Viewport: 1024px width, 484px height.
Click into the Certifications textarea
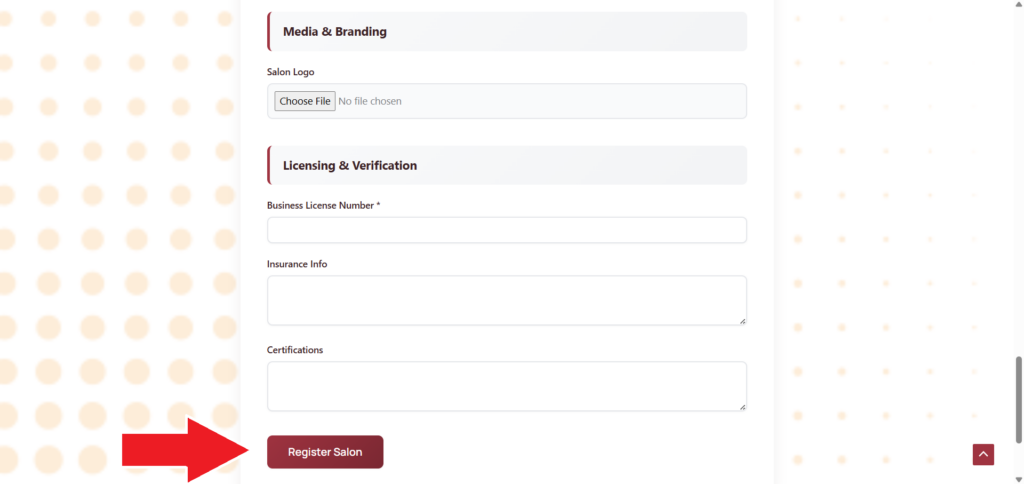506,386
